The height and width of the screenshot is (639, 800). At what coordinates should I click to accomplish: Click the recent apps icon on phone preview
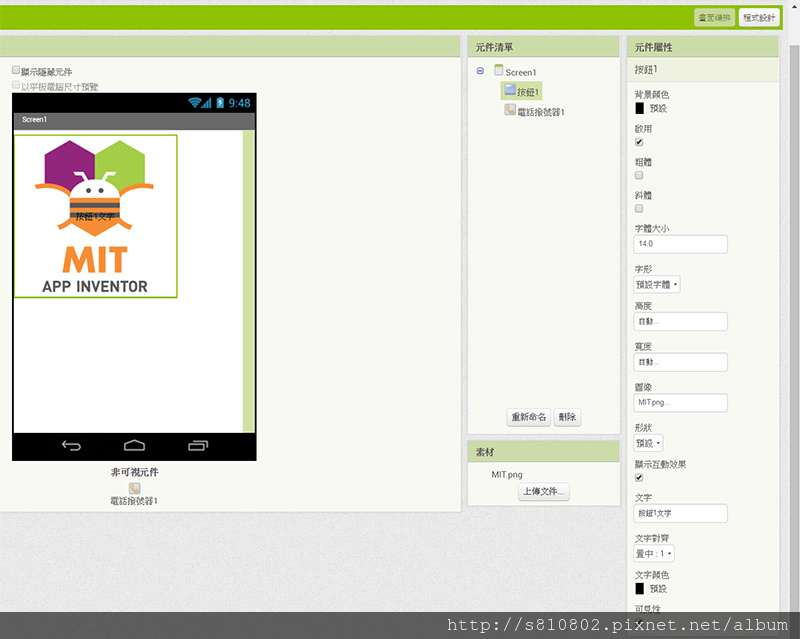tap(198, 446)
